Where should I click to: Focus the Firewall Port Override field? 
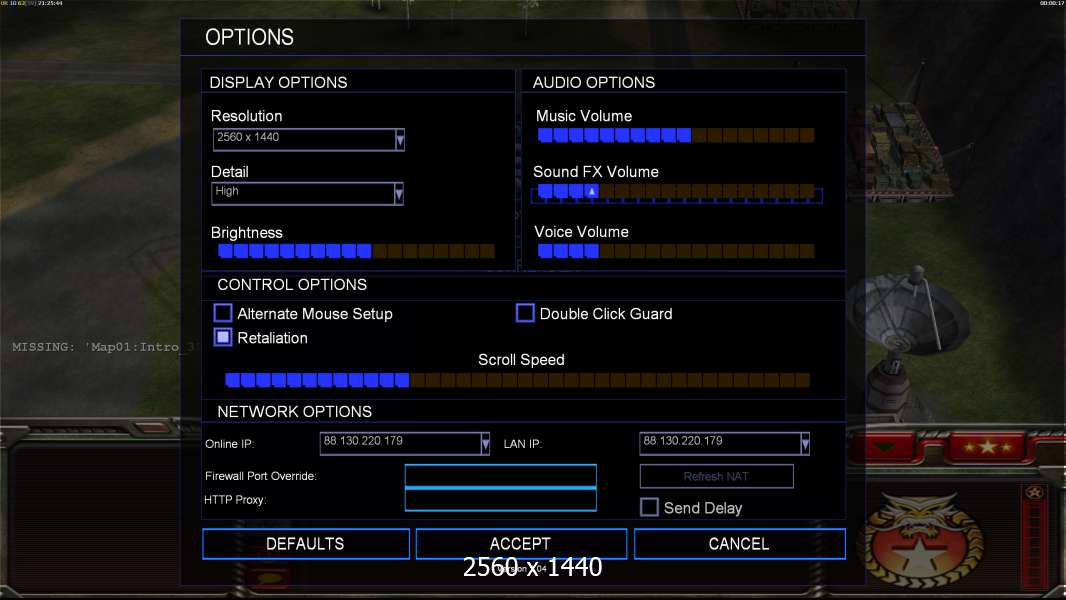500,476
